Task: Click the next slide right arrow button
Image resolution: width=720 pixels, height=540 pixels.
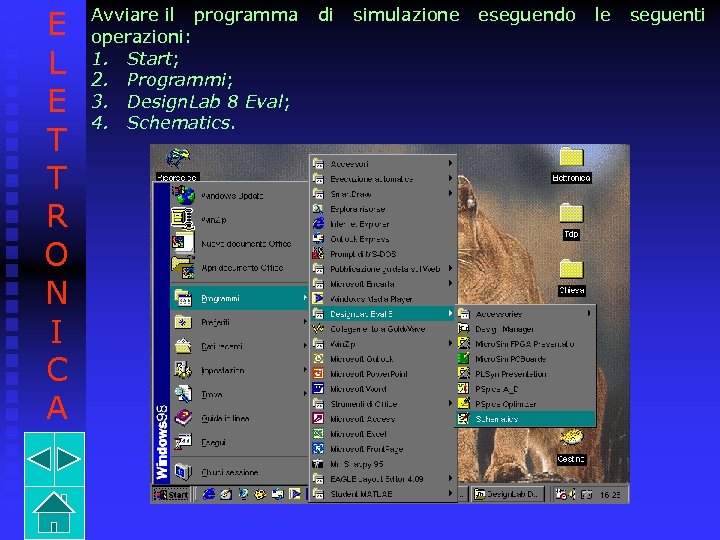Action: [69, 459]
